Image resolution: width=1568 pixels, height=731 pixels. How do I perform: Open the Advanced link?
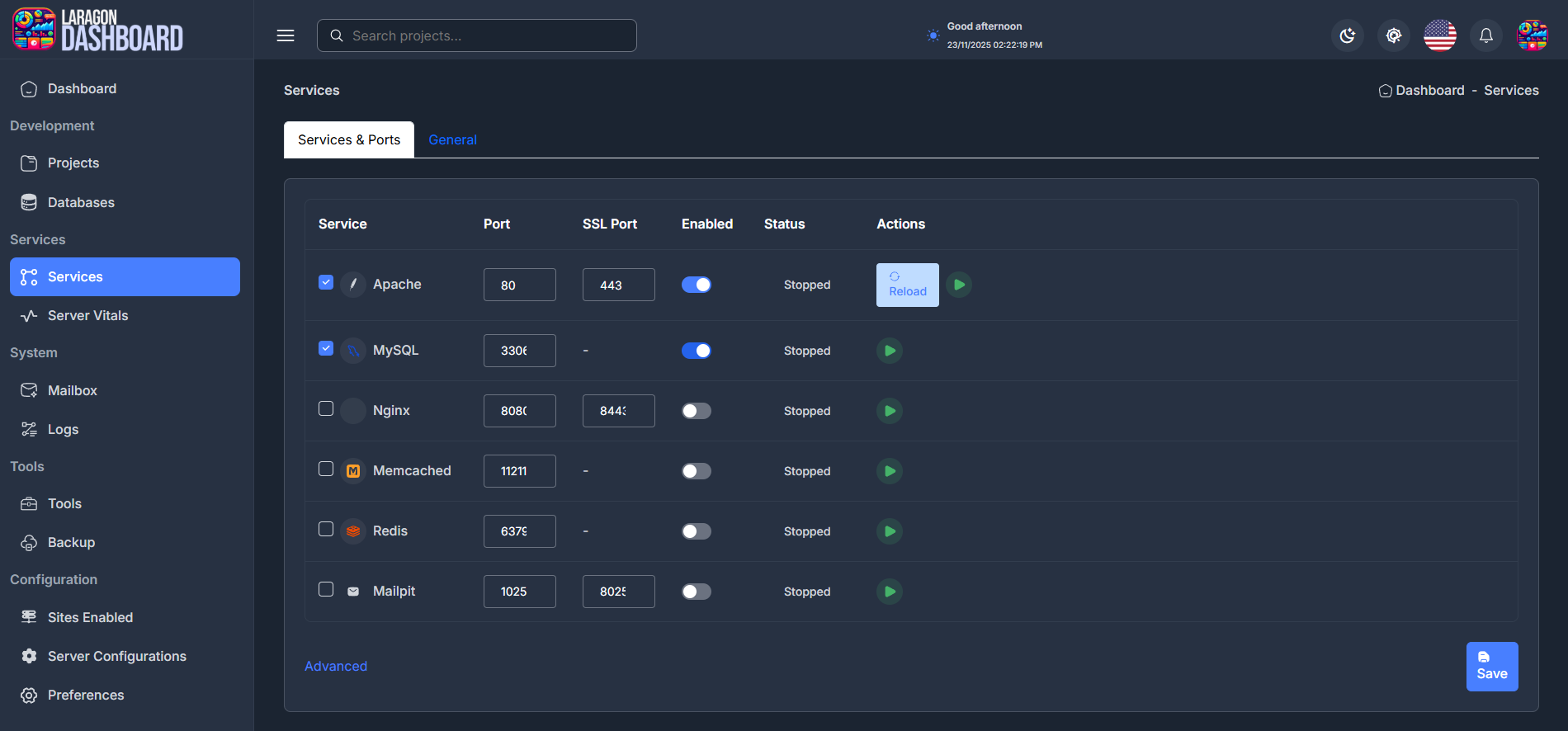[x=336, y=666]
